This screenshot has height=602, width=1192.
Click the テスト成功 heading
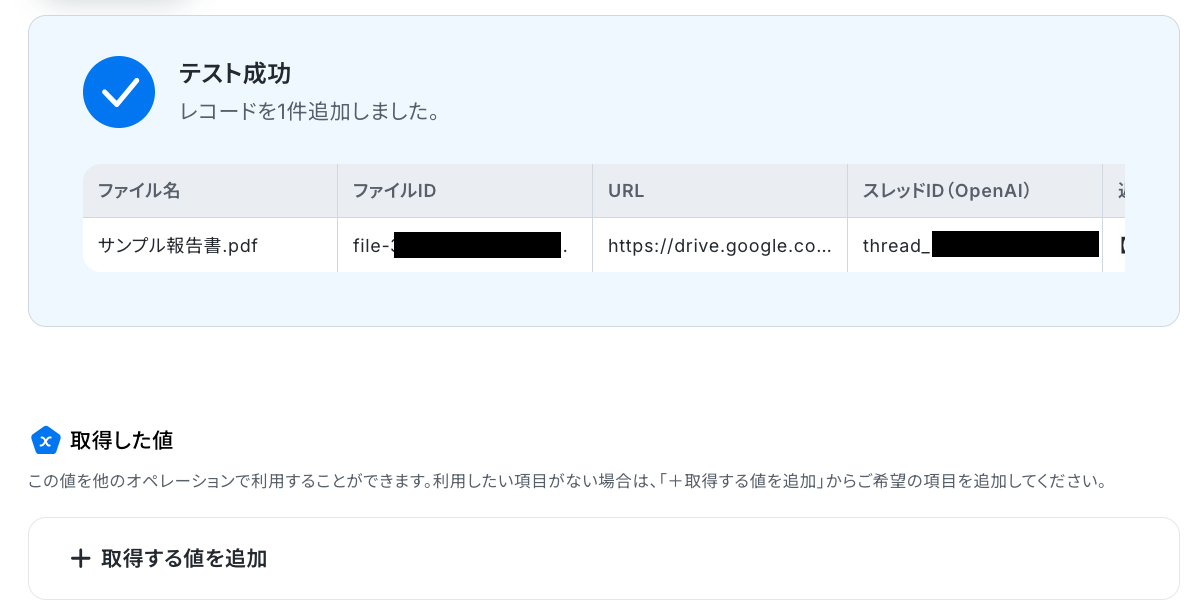[235, 73]
